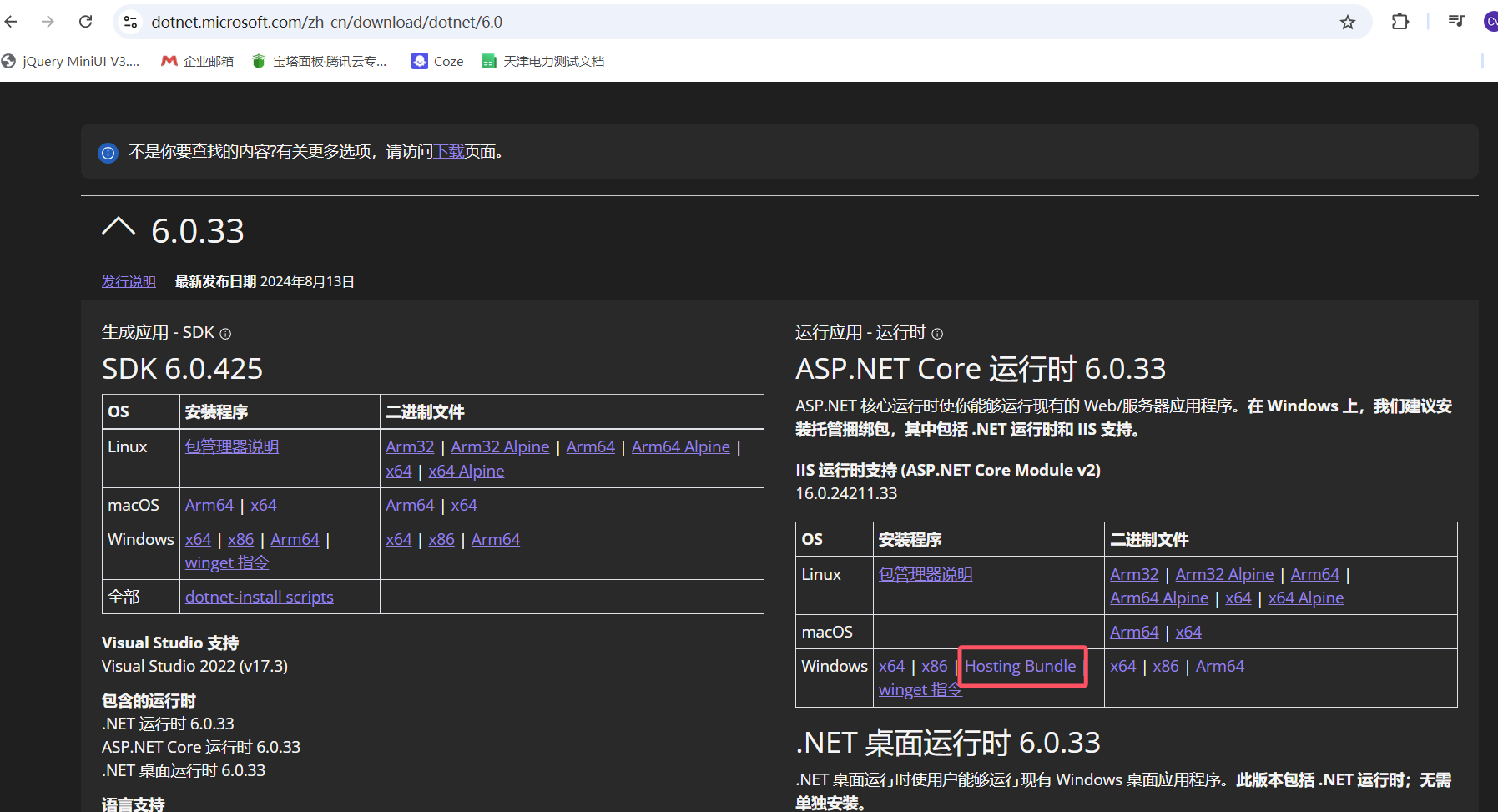Download SDK Windows x64 installer

tap(199, 539)
